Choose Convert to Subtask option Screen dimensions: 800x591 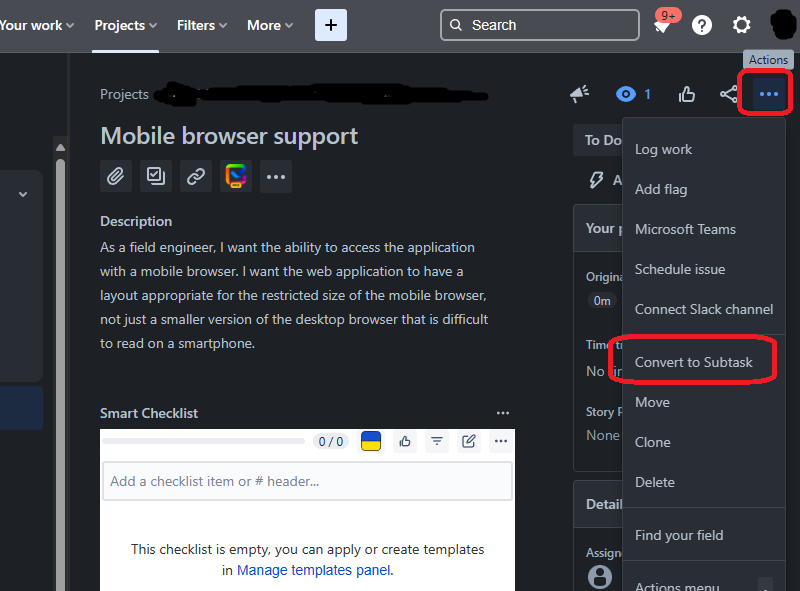pyautogui.click(x=703, y=362)
